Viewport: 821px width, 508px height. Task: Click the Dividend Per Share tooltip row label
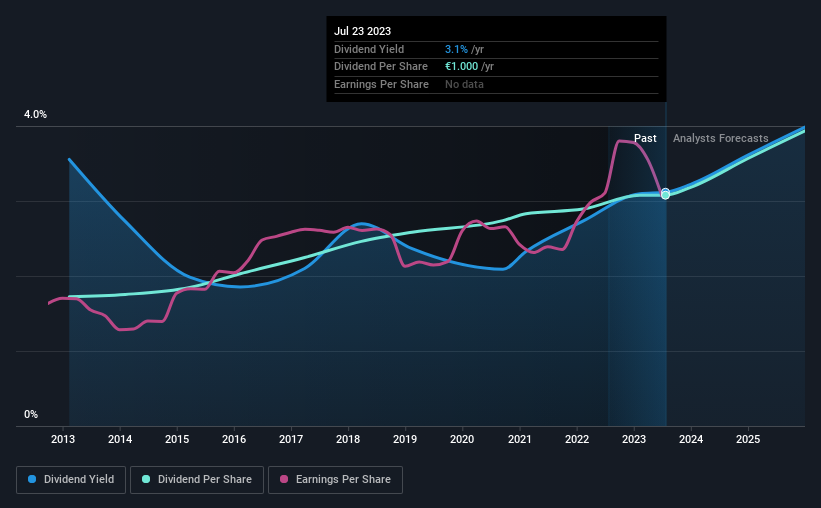(381, 67)
